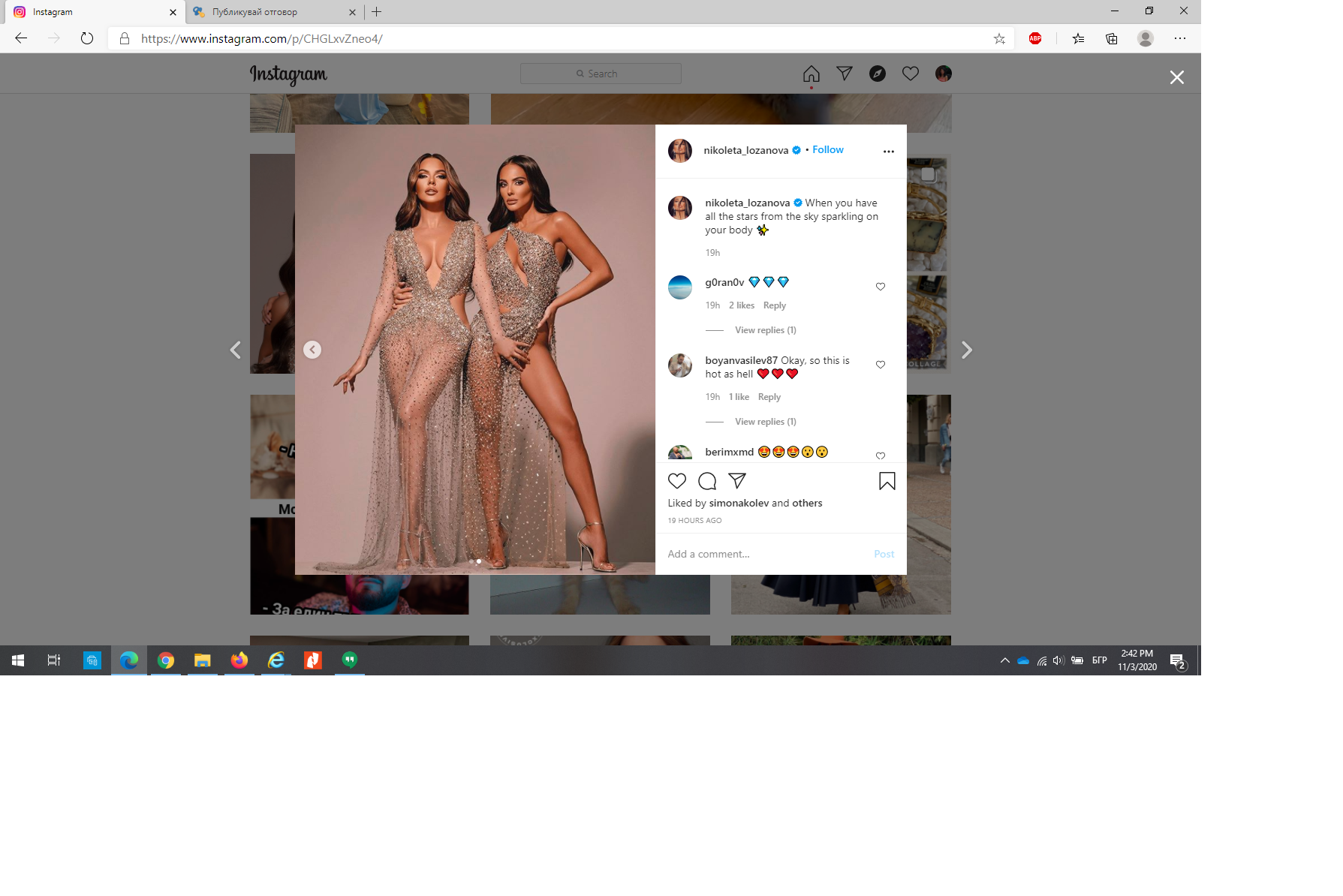Click the Add a comment field
The height and width of the screenshot is (896, 1343).
(x=766, y=554)
